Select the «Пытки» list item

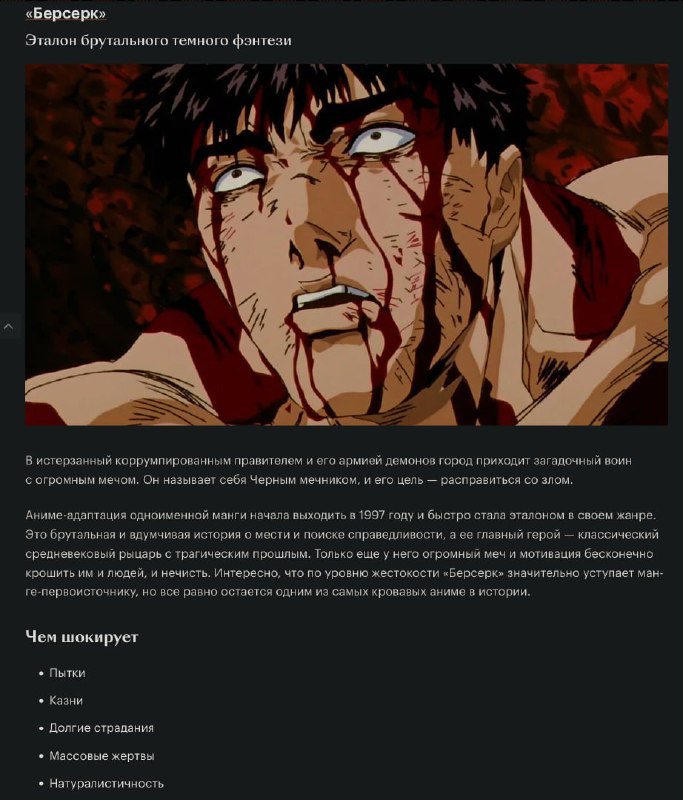pyautogui.click(x=67, y=673)
